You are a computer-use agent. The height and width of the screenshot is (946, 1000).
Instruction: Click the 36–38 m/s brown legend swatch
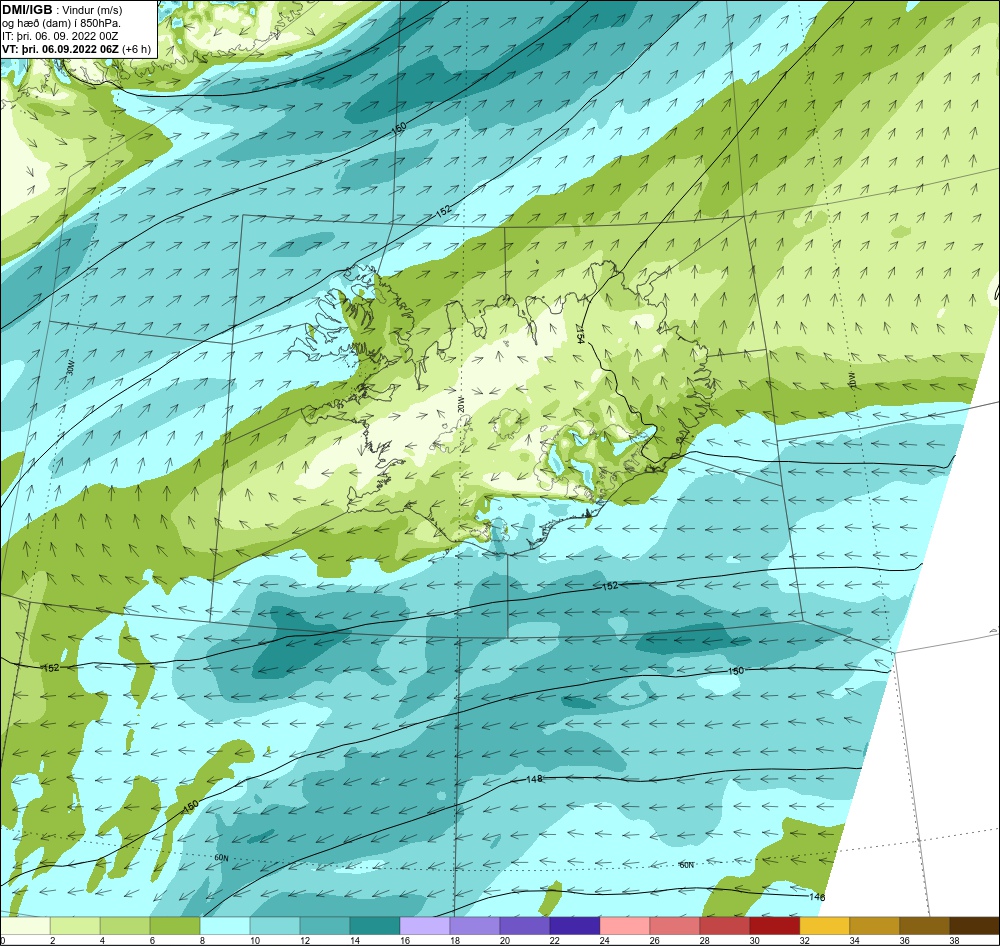pyautogui.click(x=924, y=926)
